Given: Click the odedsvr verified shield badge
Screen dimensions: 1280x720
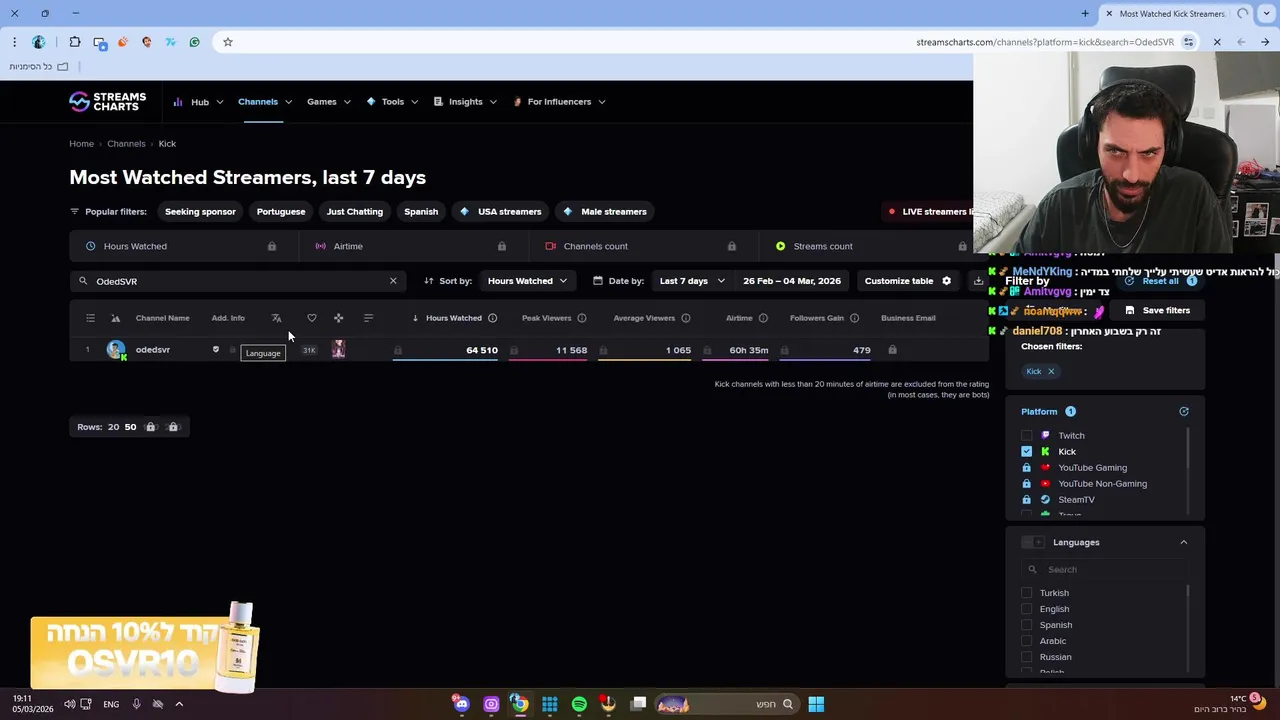Looking at the screenshot, I should click(x=216, y=350).
